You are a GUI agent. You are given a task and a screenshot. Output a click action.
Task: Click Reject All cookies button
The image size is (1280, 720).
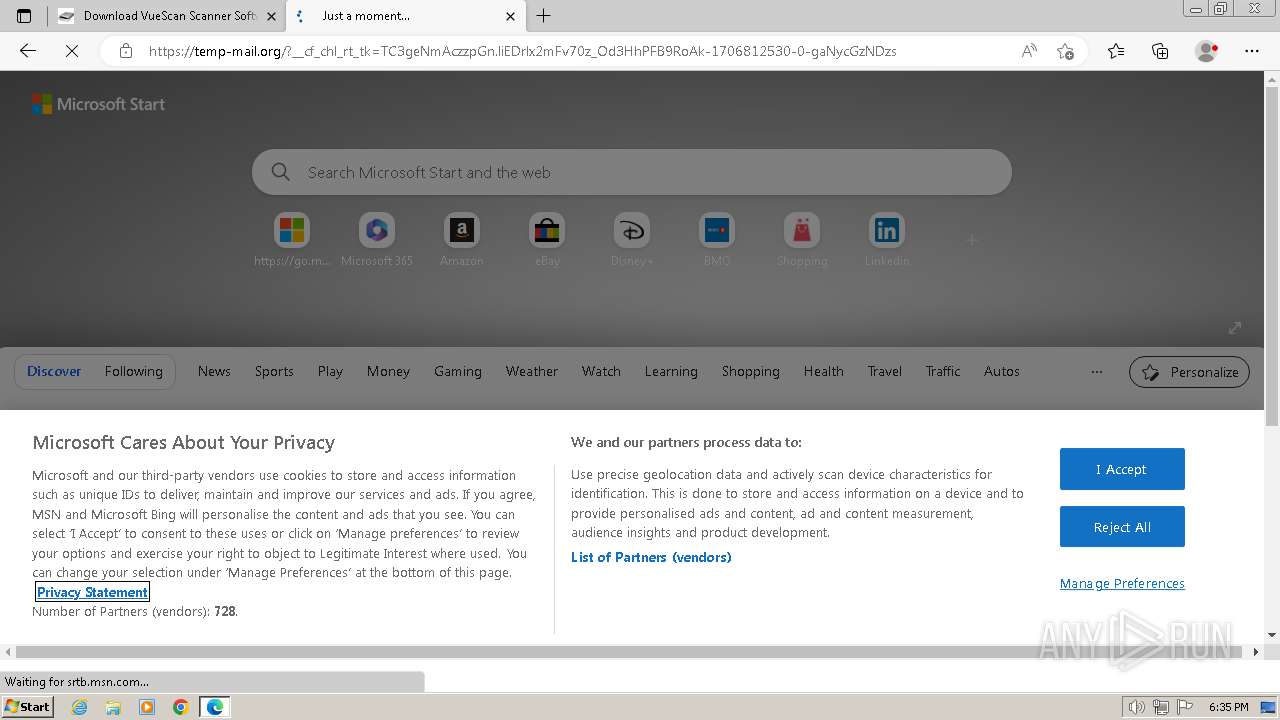[1122, 527]
